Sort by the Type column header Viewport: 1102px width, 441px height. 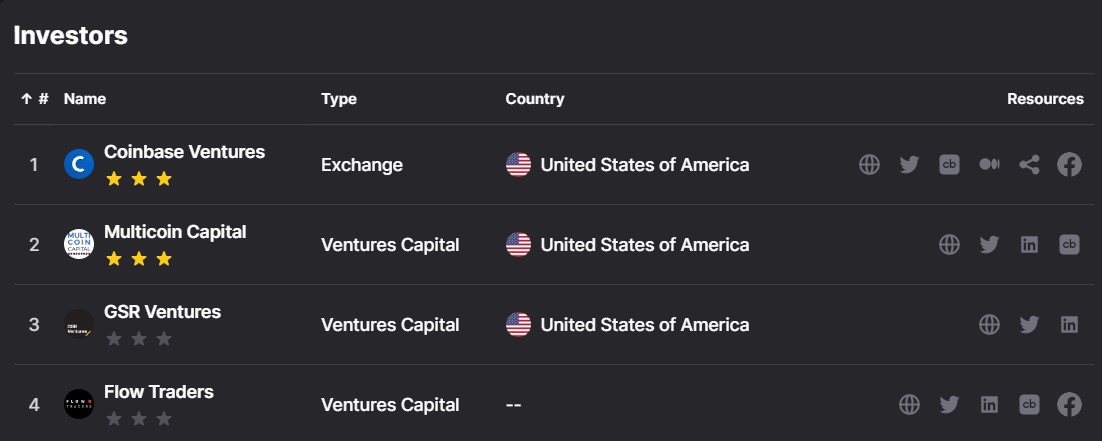339,99
